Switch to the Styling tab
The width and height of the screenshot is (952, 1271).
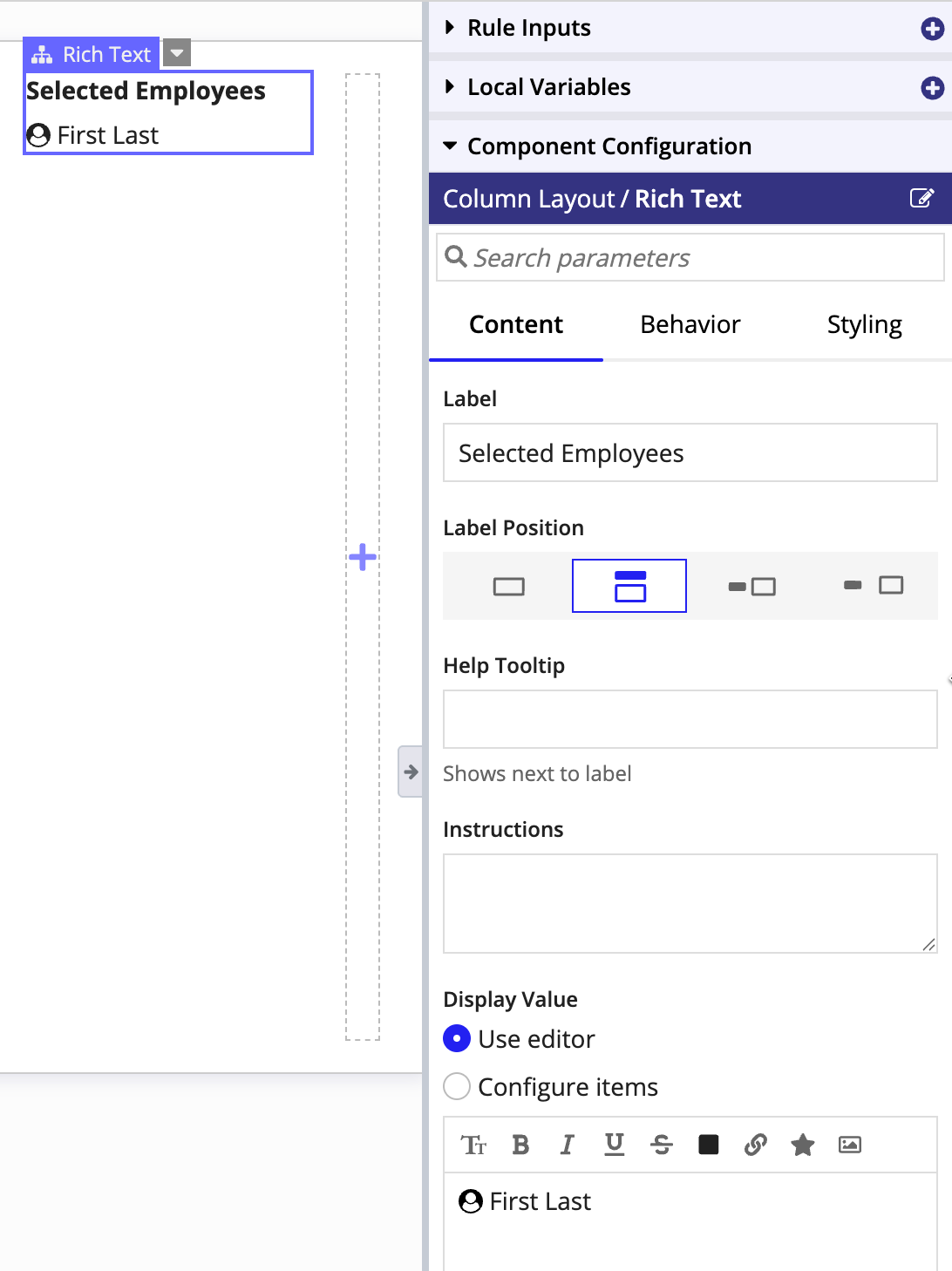pos(864,324)
